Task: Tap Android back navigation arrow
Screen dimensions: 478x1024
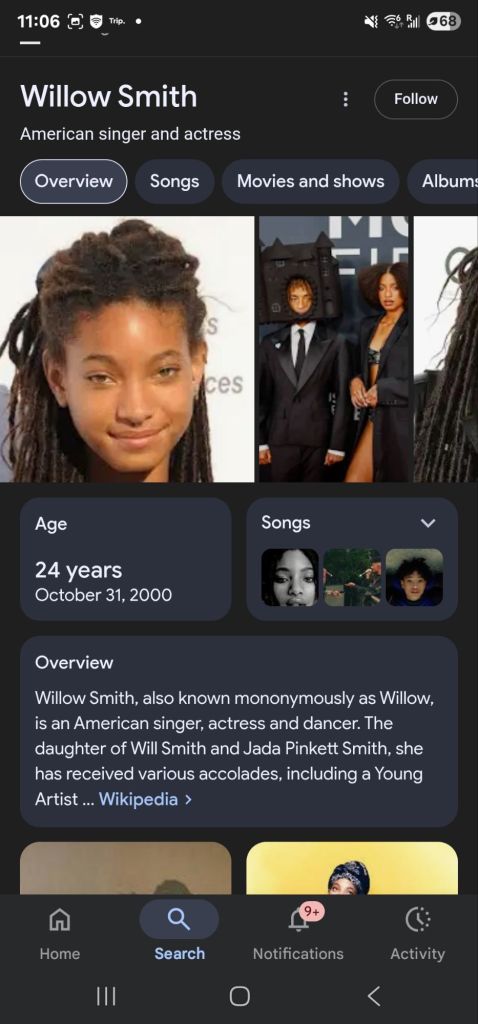Action: (x=374, y=996)
